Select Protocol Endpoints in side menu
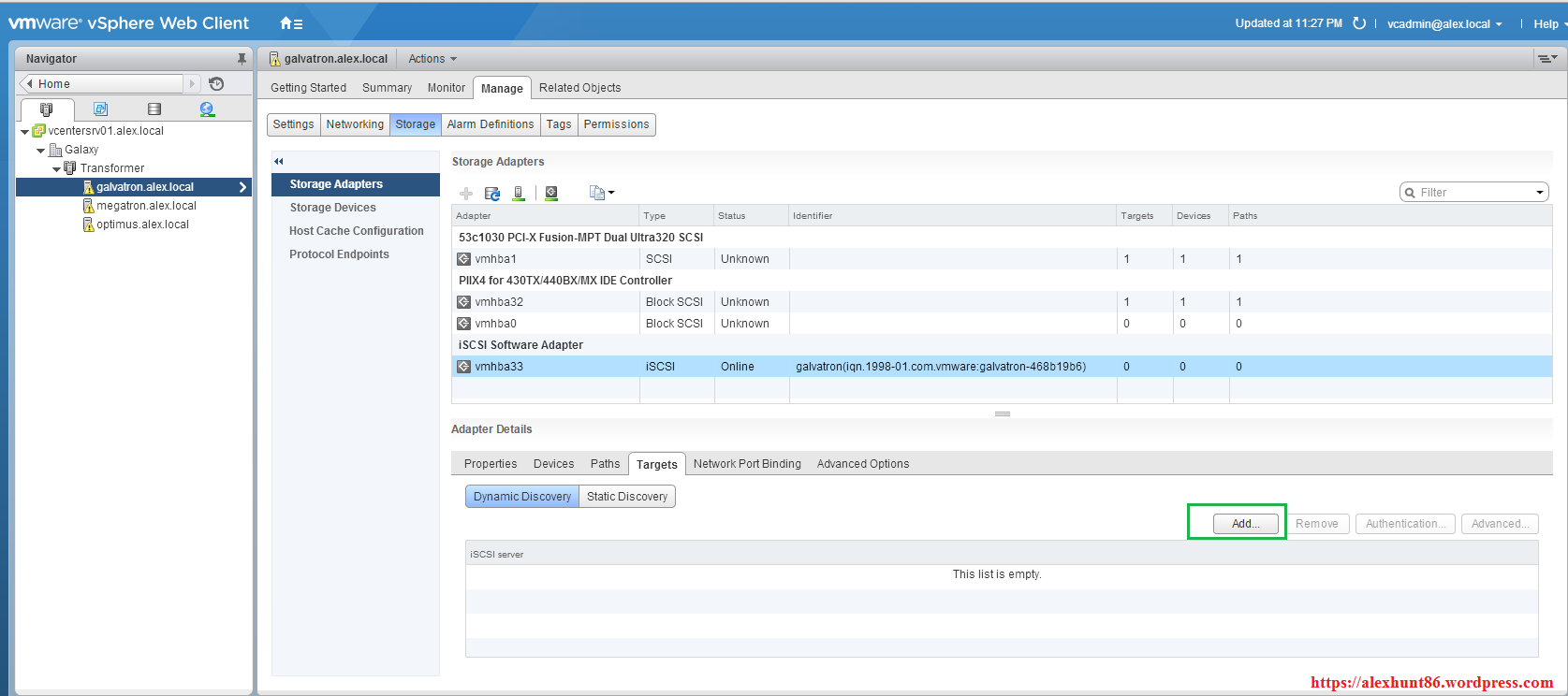 [356, 254]
